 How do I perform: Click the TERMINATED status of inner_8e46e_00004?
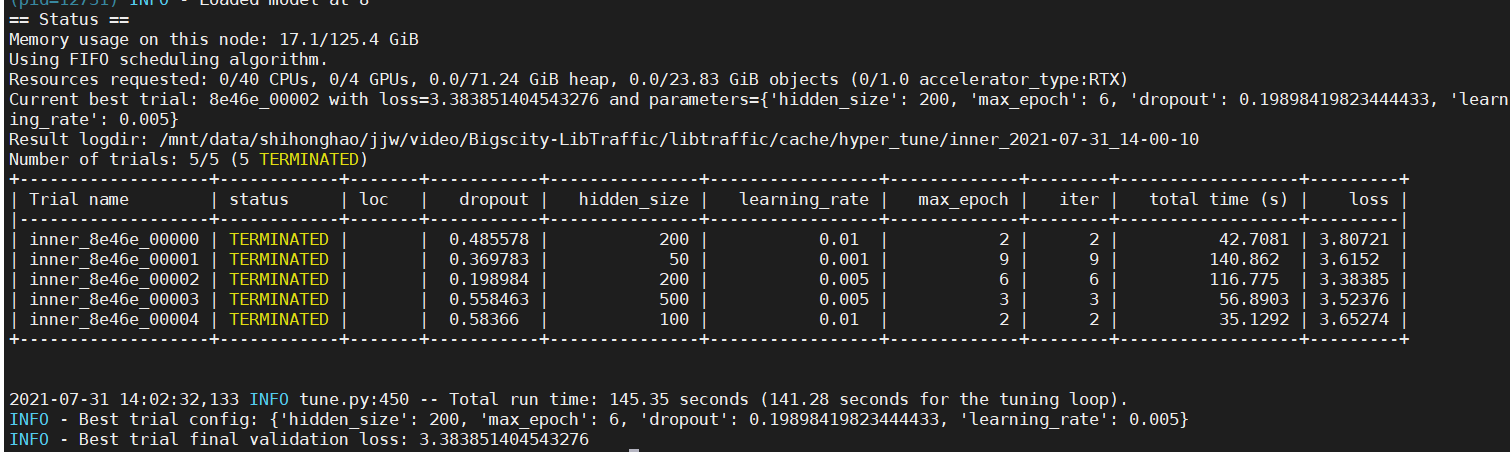point(279,320)
